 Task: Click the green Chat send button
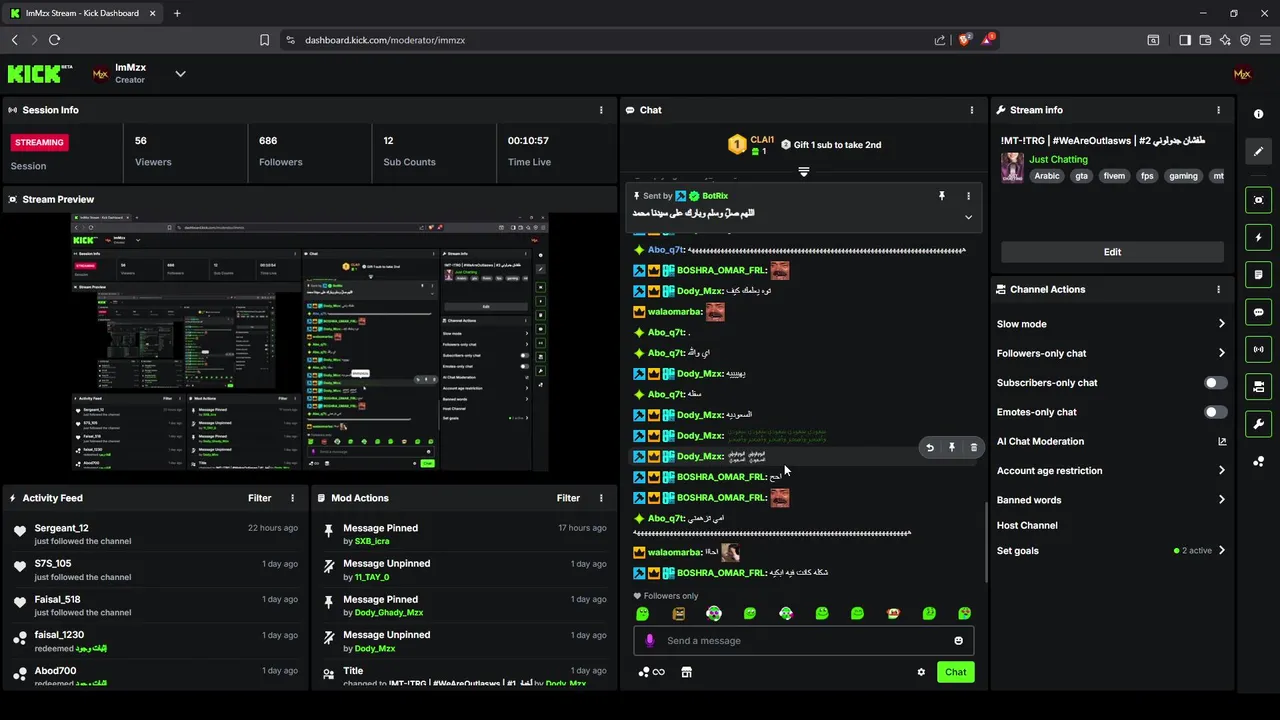click(x=956, y=672)
